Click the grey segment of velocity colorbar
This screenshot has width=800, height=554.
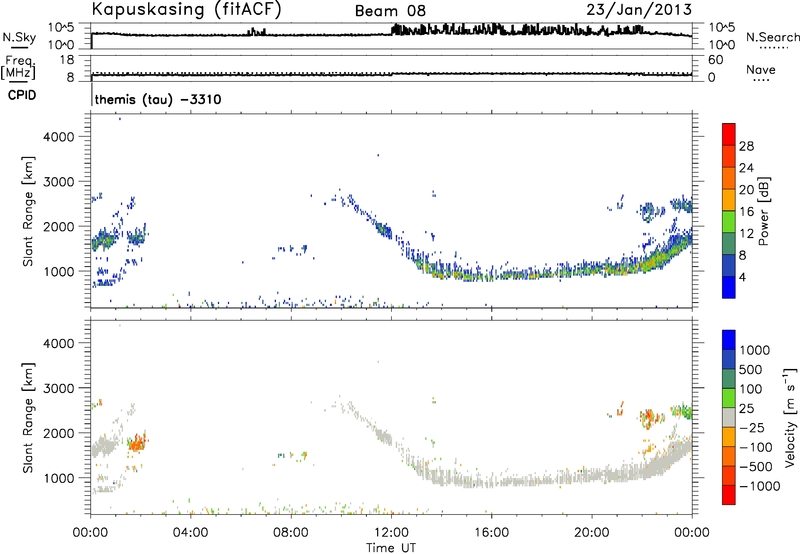click(x=729, y=417)
